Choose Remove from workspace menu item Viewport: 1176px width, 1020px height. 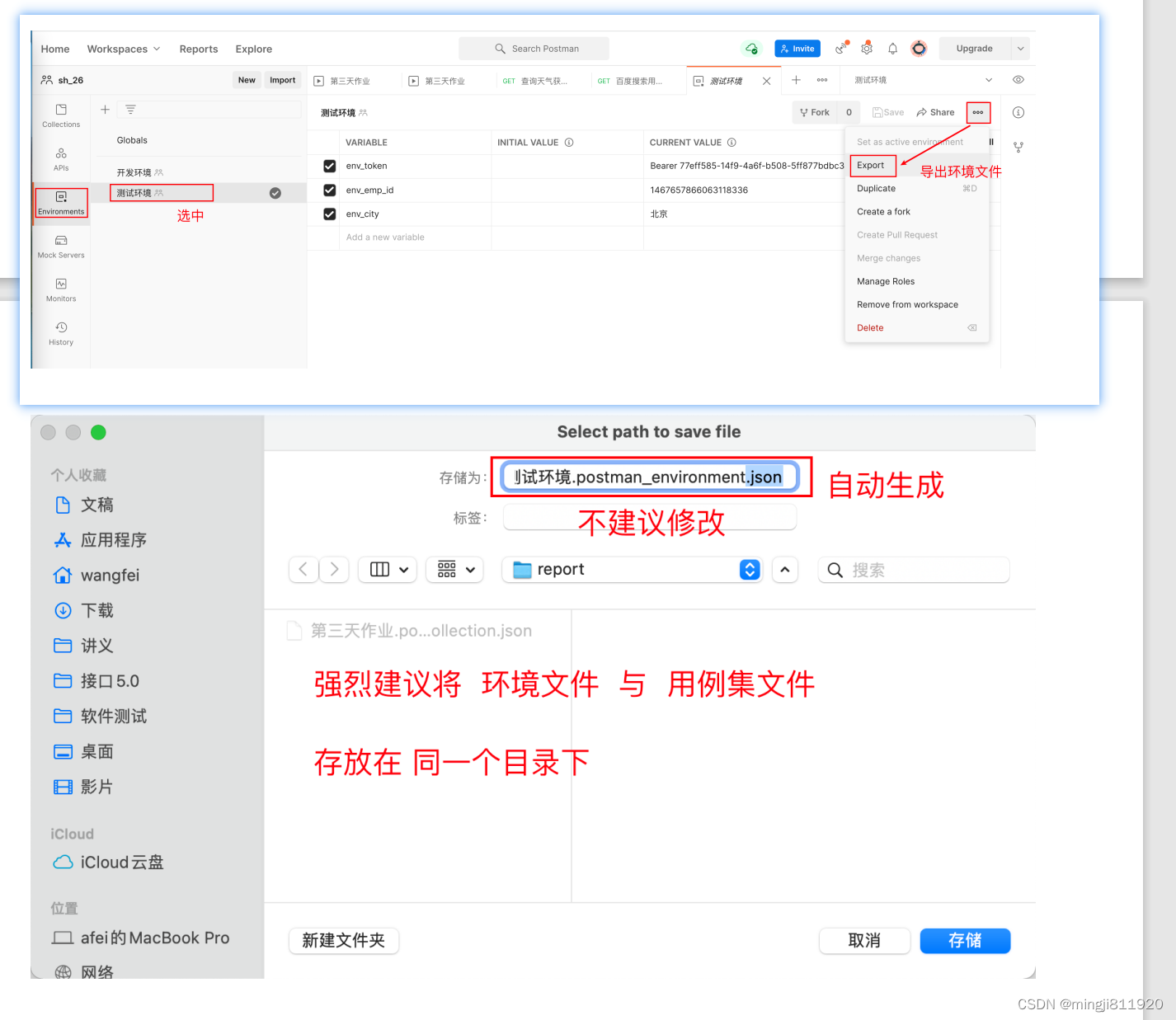point(916,304)
